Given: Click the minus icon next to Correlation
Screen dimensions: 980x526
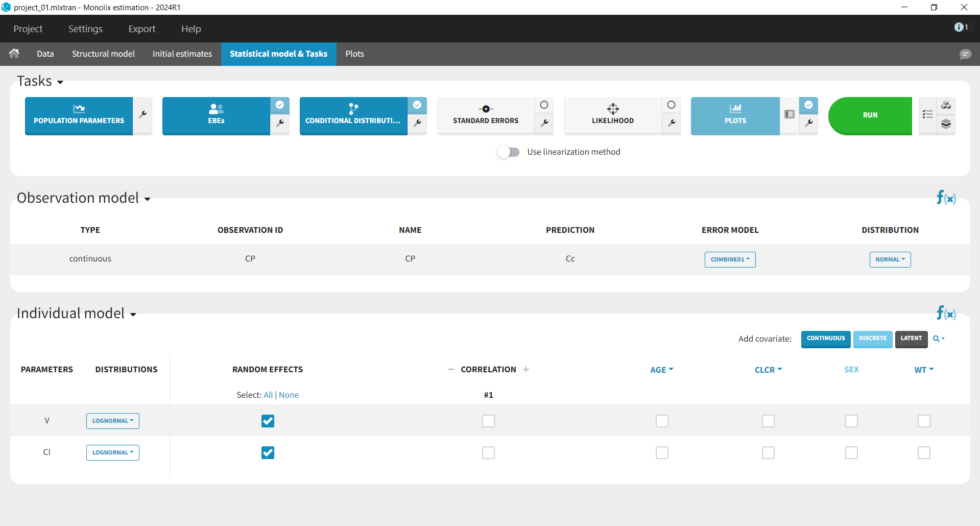Looking at the screenshot, I should click(451, 369).
